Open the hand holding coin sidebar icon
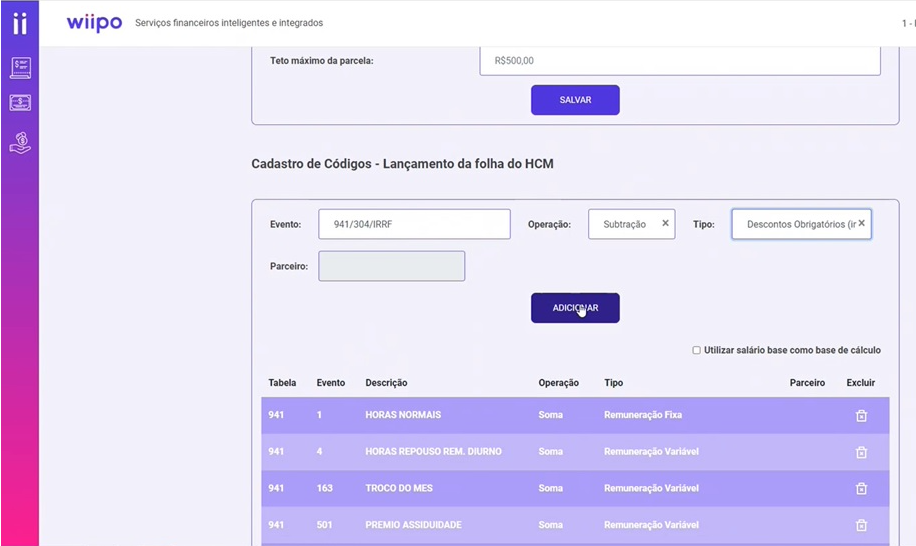The height and width of the screenshot is (546, 916). [20, 142]
